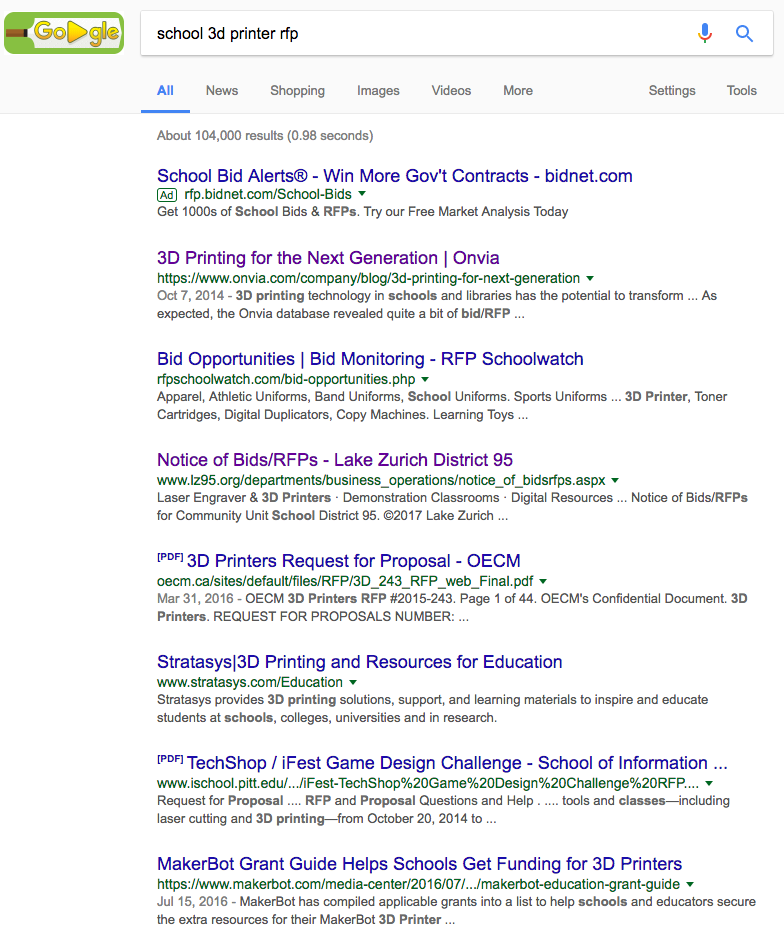Click the green onvia.com blog URL text
The width and height of the screenshot is (784, 940).
coord(369,278)
